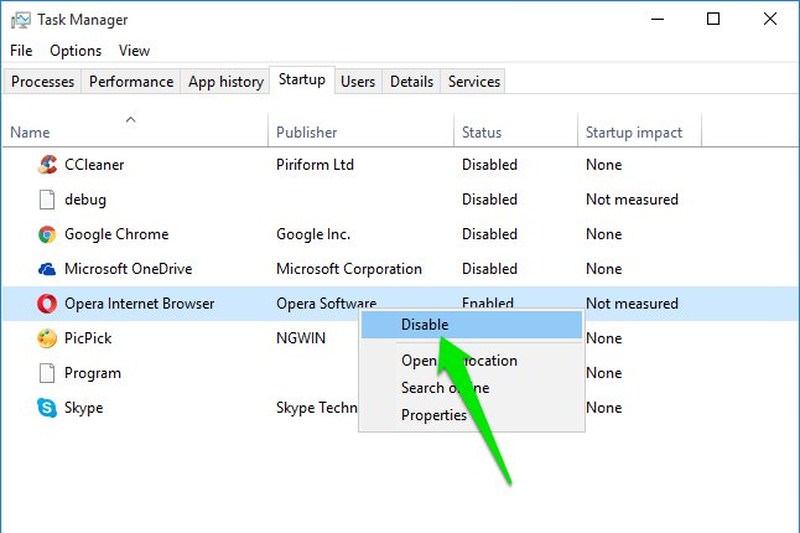
Task: Click the Google Inc. publisher cell
Action: (x=313, y=234)
